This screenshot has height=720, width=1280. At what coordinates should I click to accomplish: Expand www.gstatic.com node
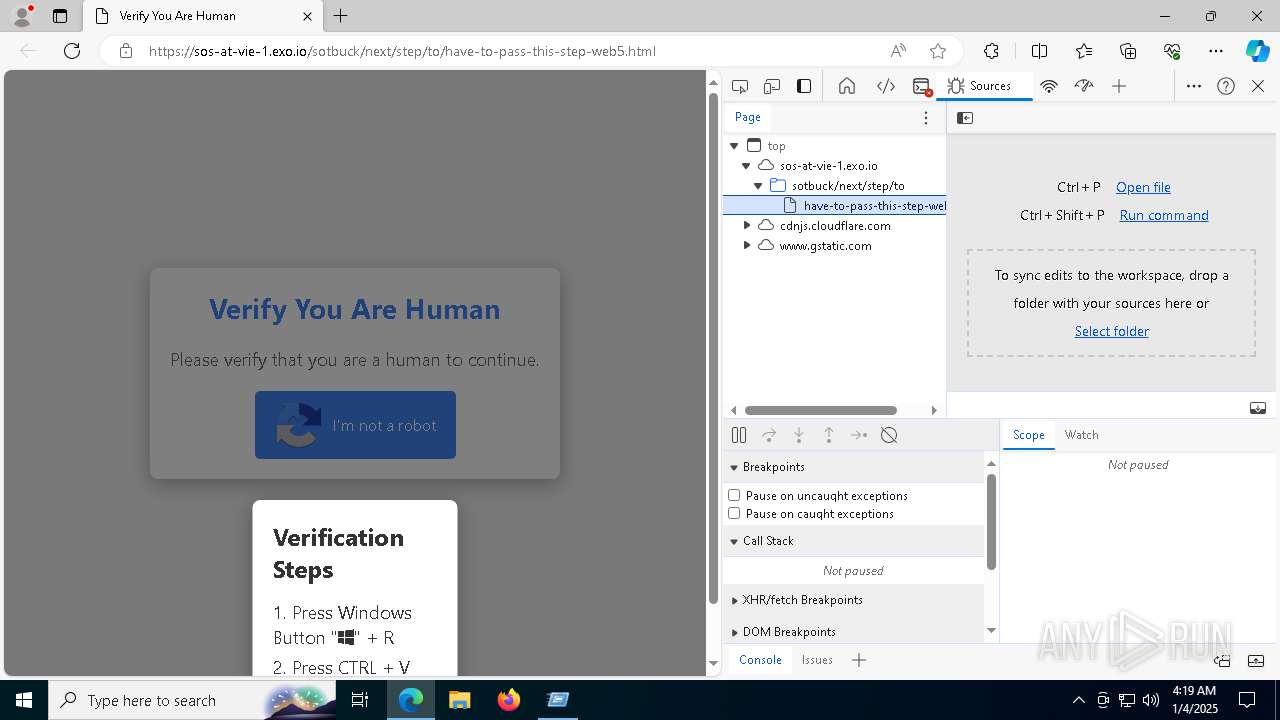747,246
